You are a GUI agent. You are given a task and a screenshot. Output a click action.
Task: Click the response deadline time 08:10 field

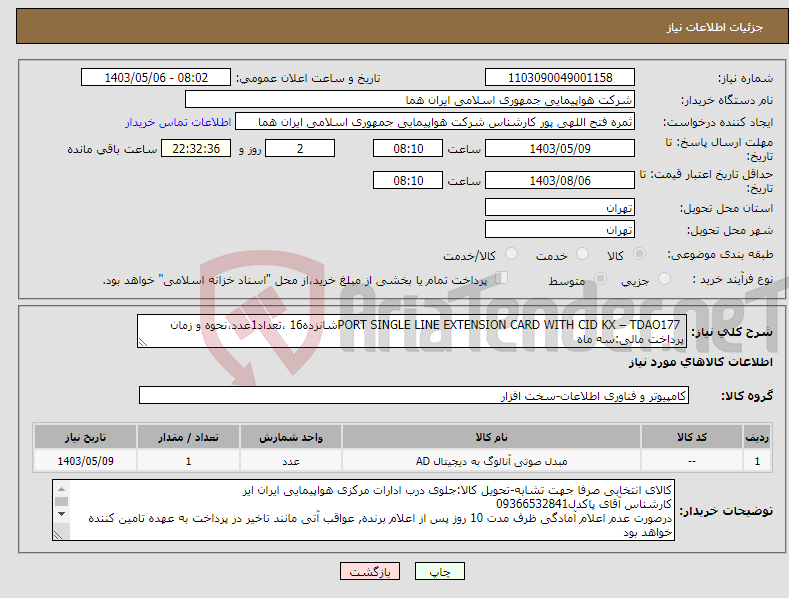408,148
